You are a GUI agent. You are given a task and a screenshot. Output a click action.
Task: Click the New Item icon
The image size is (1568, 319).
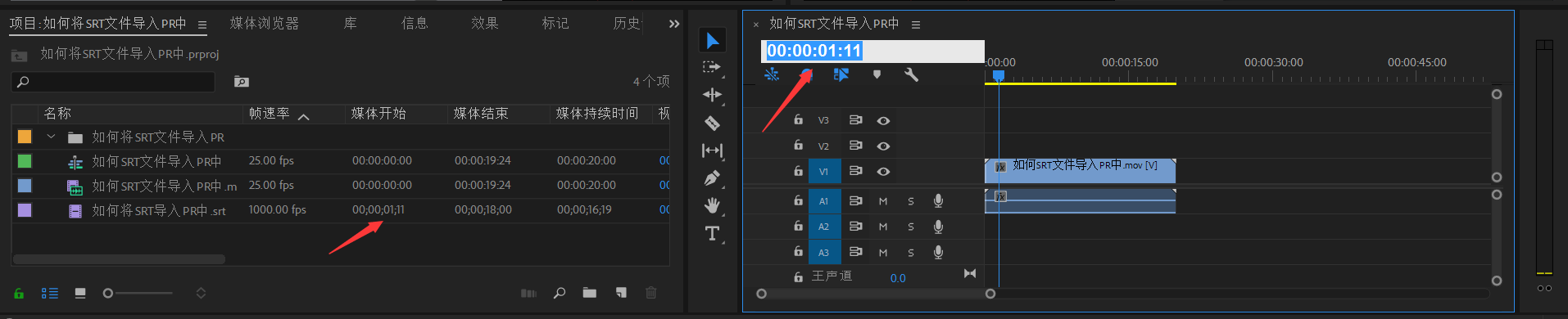pyautogui.click(x=621, y=293)
